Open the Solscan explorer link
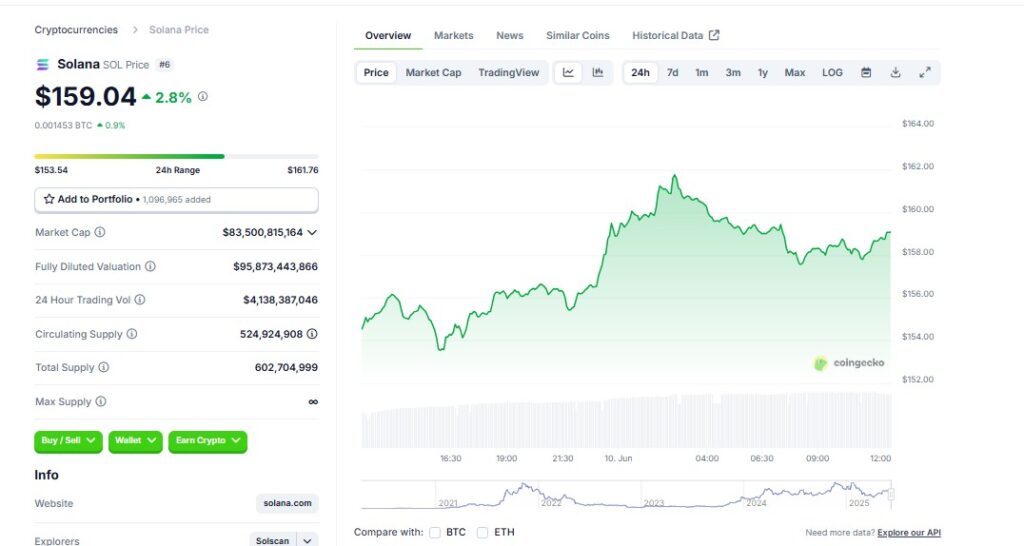1024x546 pixels. point(273,541)
